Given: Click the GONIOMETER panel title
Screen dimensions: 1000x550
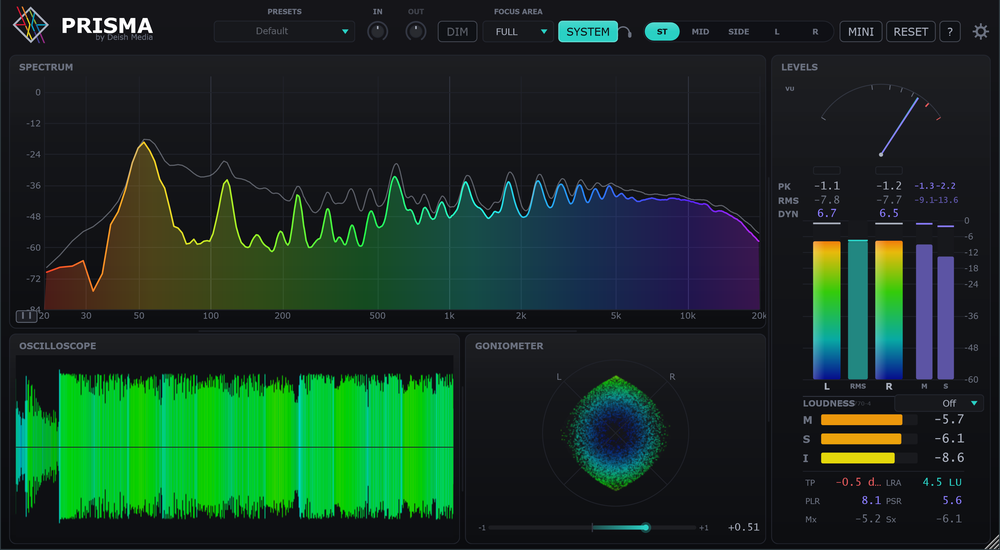Looking at the screenshot, I should (x=509, y=346).
